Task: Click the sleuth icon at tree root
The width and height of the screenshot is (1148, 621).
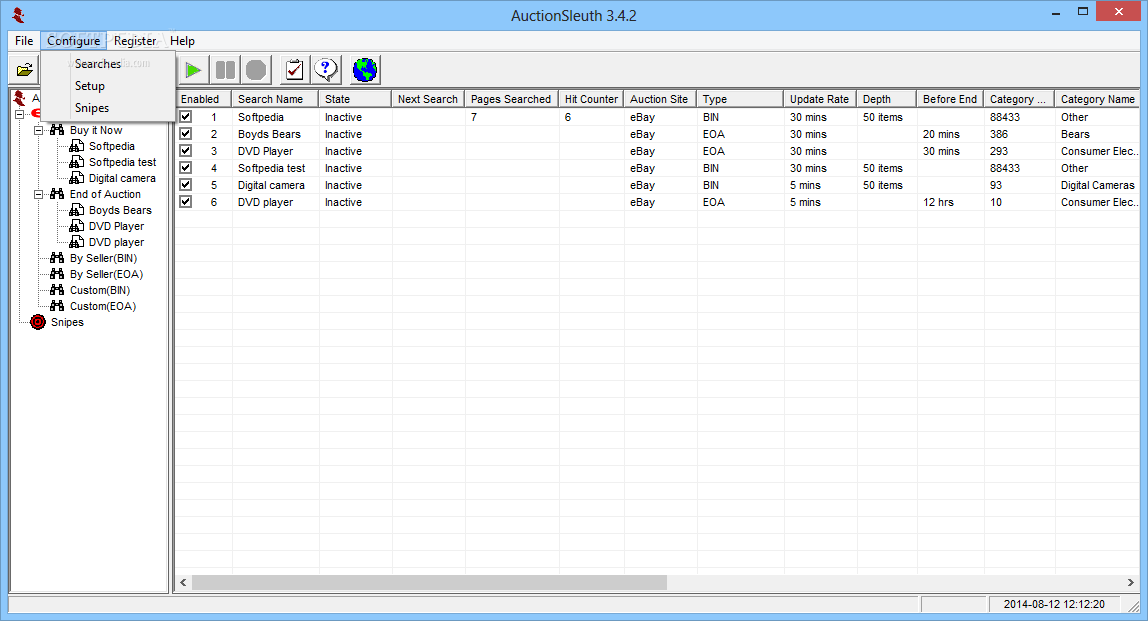Action: [x=19, y=97]
